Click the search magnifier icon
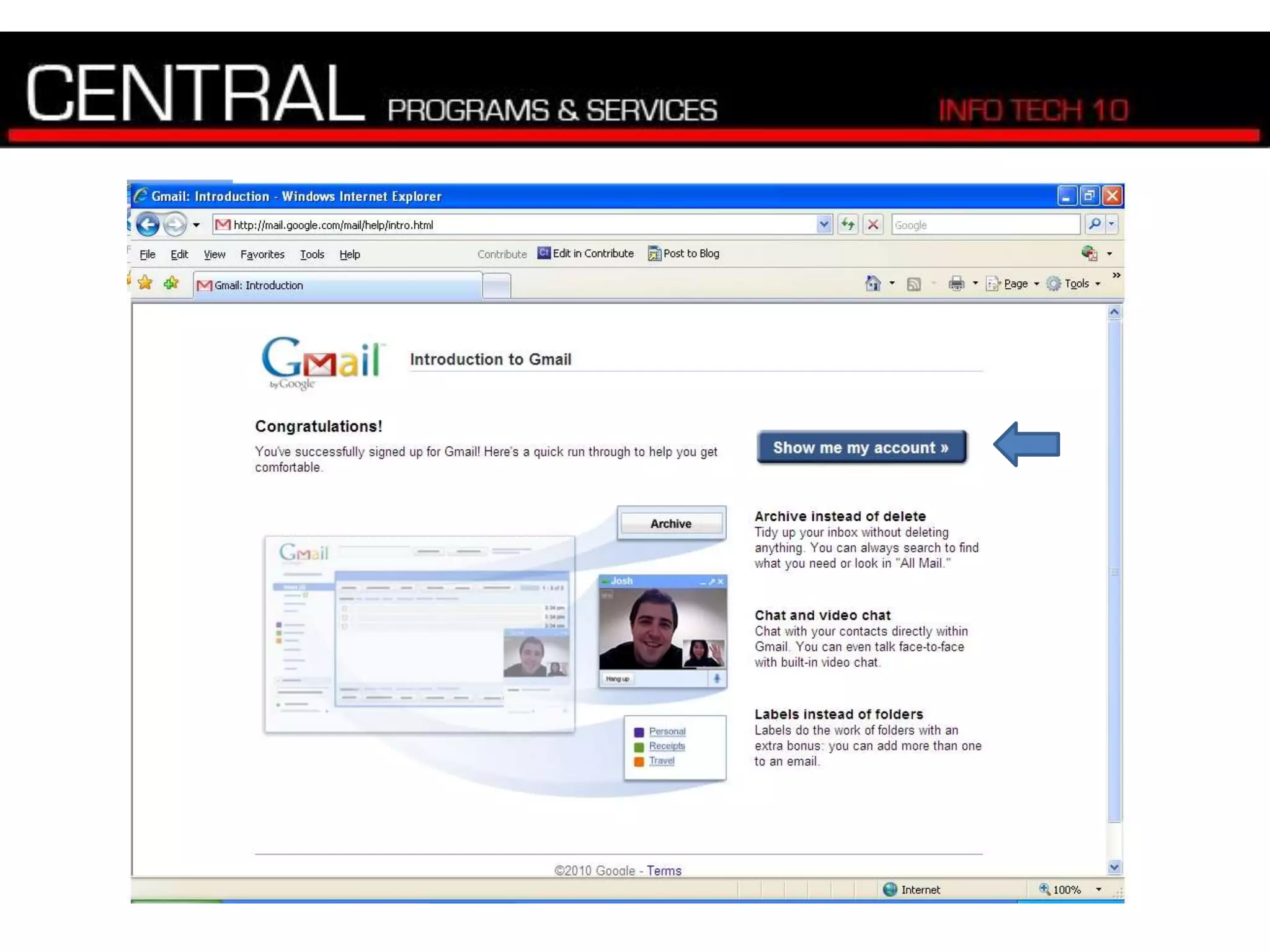The width and height of the screenshot is (1270, 952). point(1095,224)
